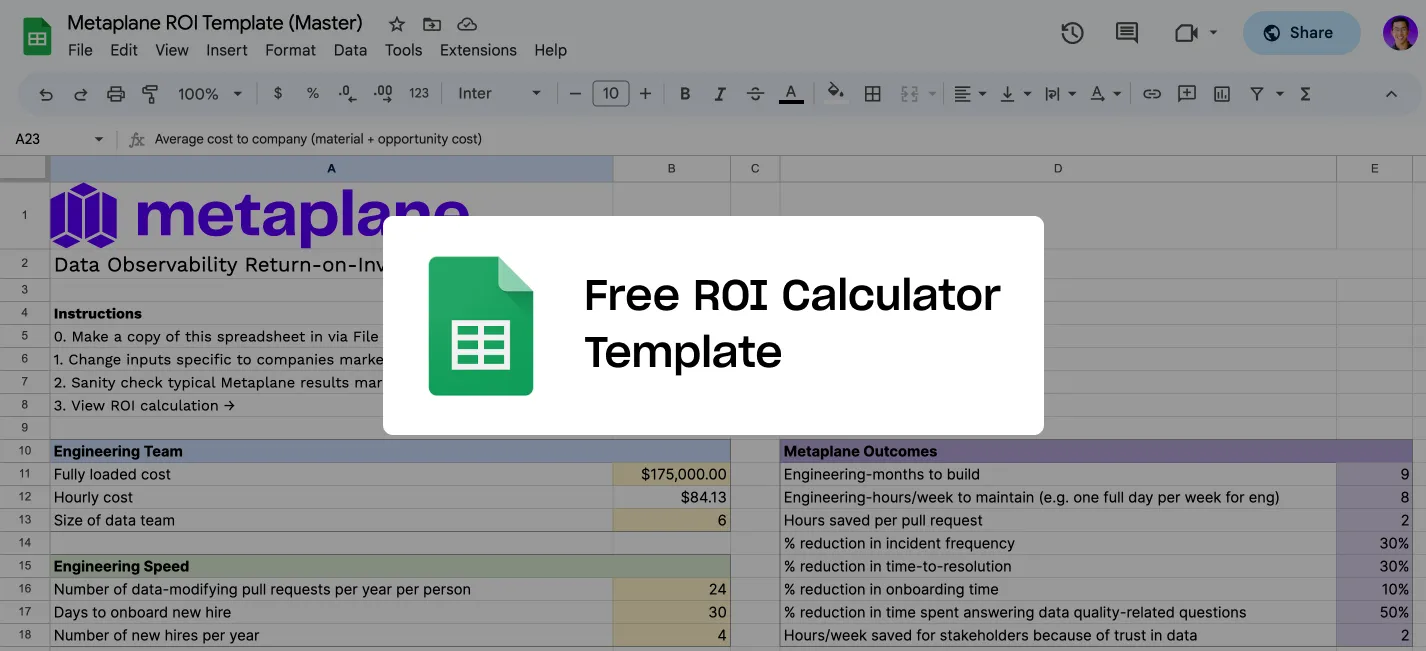Open the vertical align dropdown
The width and height of the screenshot is (1426, 651).
pos(1015,94)
